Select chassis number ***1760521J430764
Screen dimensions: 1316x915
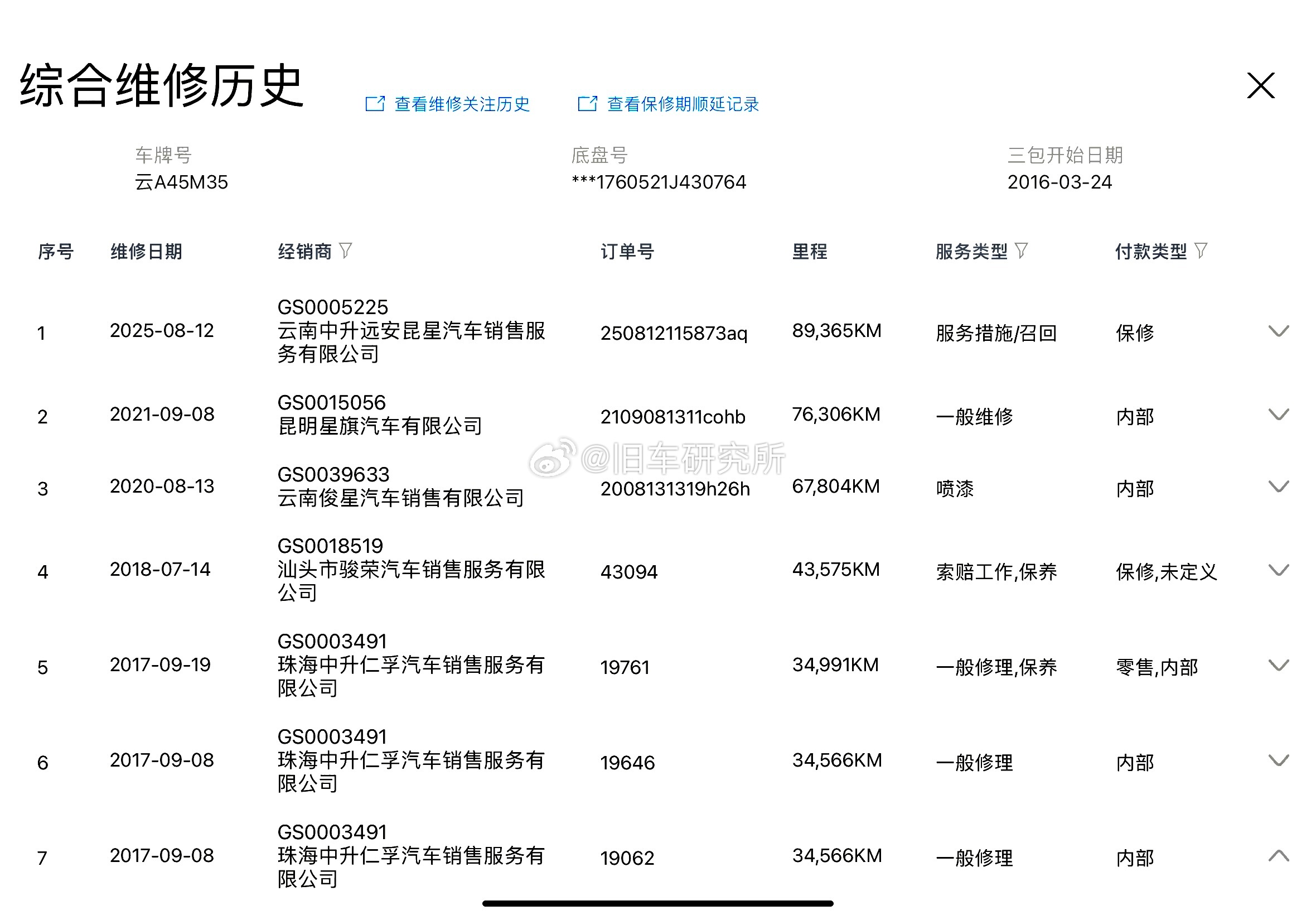(659, 182)
